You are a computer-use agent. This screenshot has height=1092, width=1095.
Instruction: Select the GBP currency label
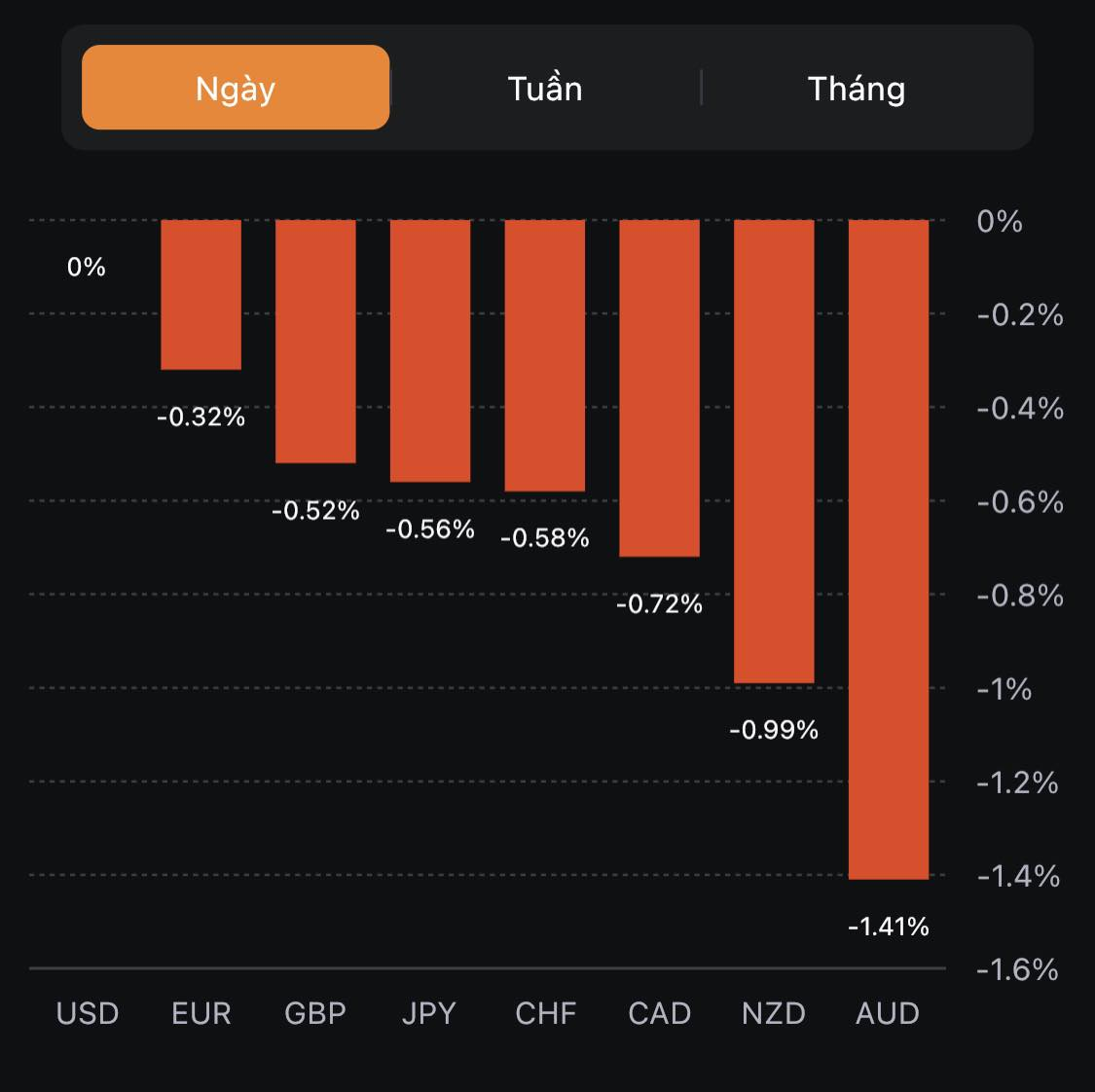pos(315,1013)
